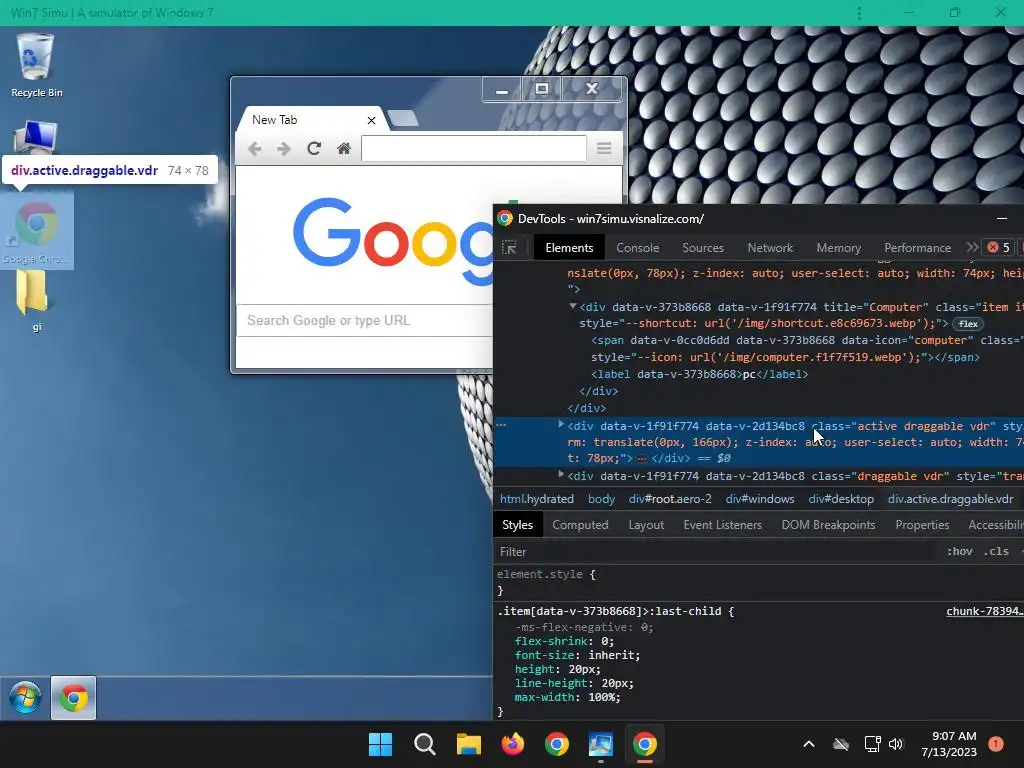Screen dimensions: 1024x768
Task: Switch to the Console tab in DevTools
Action: pyautogui.click(x=637, y=248)
